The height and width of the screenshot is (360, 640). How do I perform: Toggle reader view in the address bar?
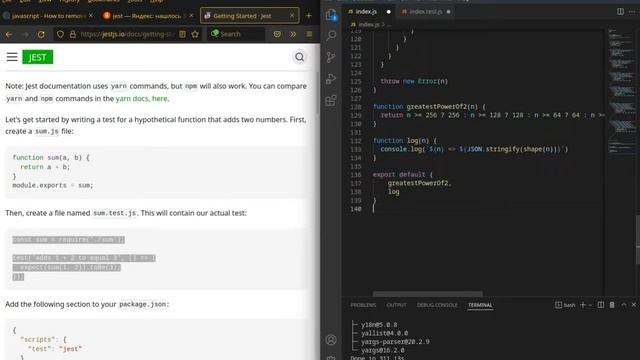coord(182,34)
